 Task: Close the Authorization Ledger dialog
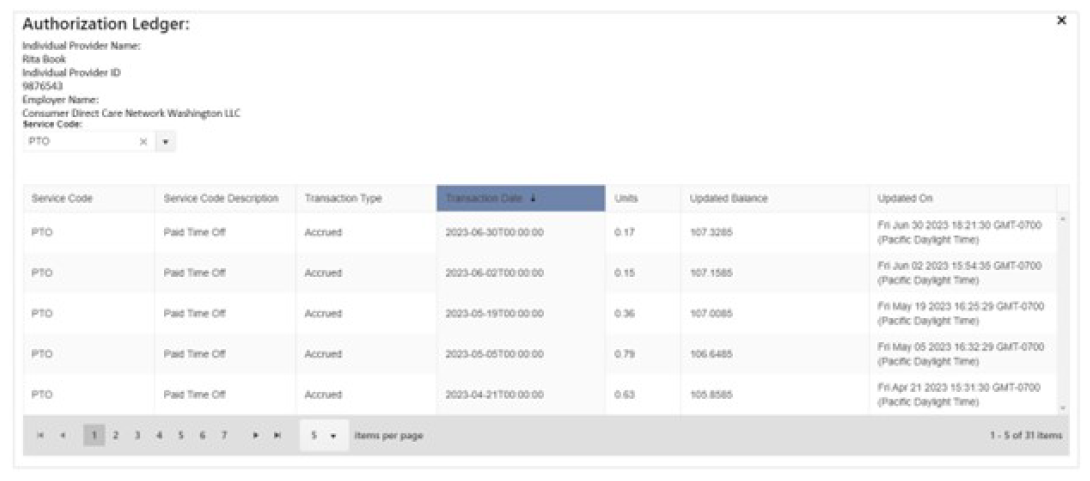coord(1061,21)
